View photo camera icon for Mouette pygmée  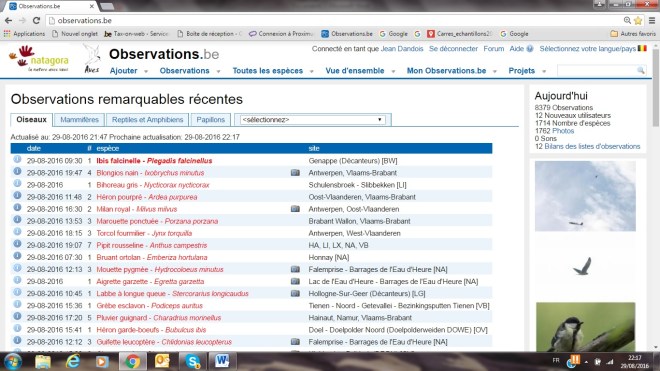click(x=295, y=269)
